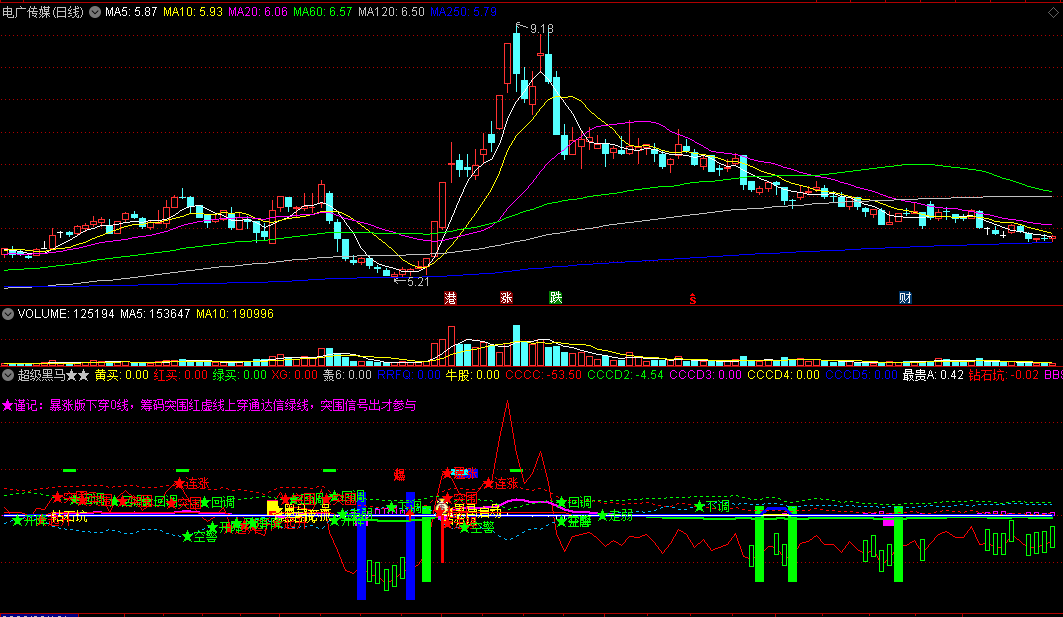Select the MA250: 5.79 indicator label

463,12
